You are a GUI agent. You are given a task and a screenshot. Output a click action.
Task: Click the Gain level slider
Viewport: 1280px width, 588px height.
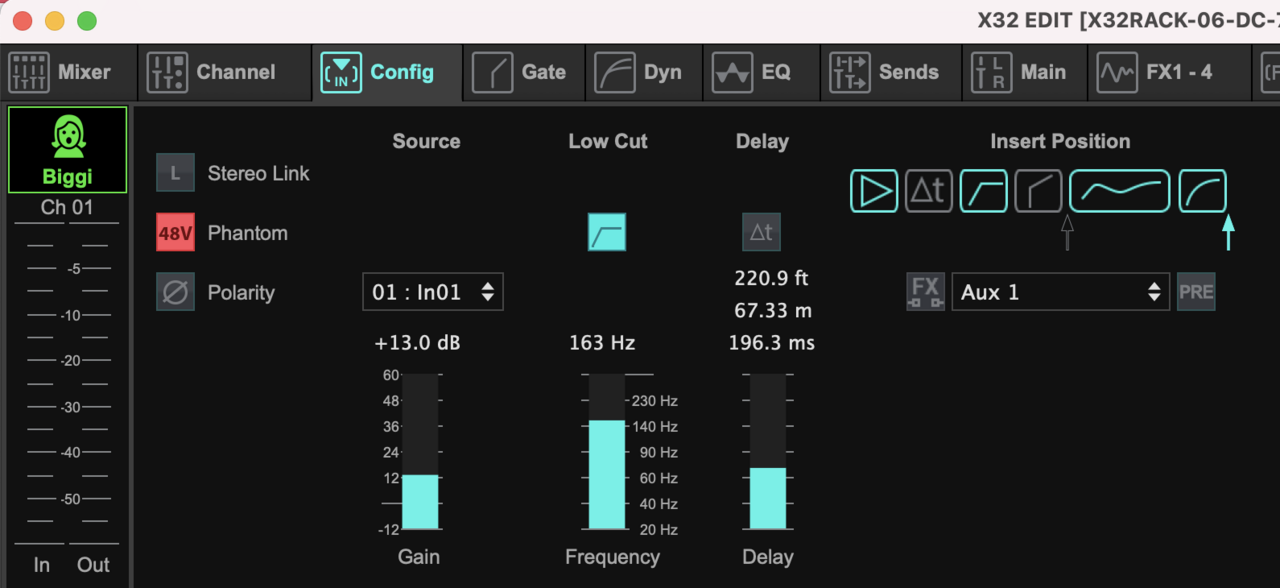[420, 452]
